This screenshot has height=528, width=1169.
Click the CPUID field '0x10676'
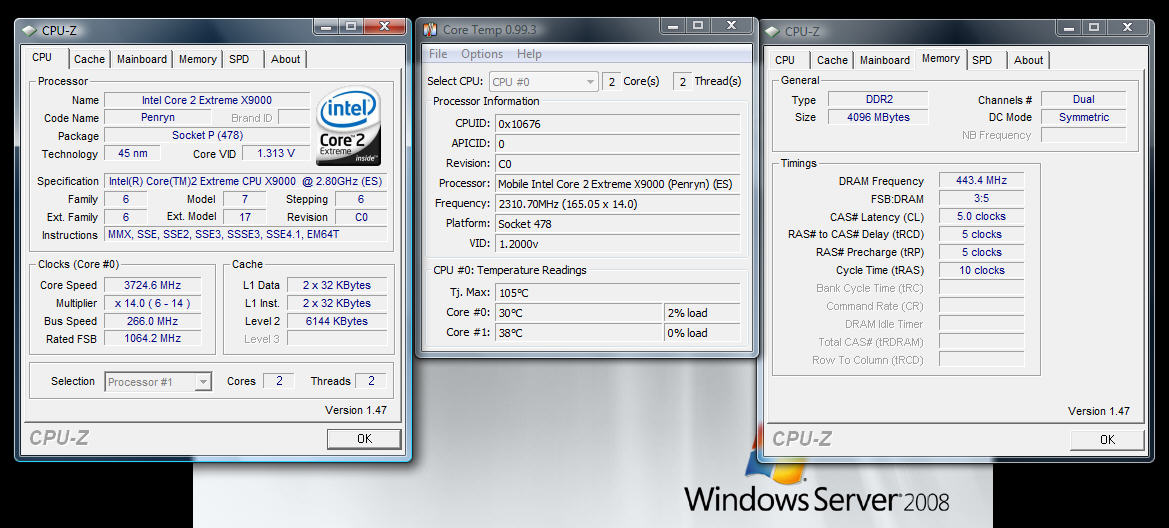click(617, 124)
